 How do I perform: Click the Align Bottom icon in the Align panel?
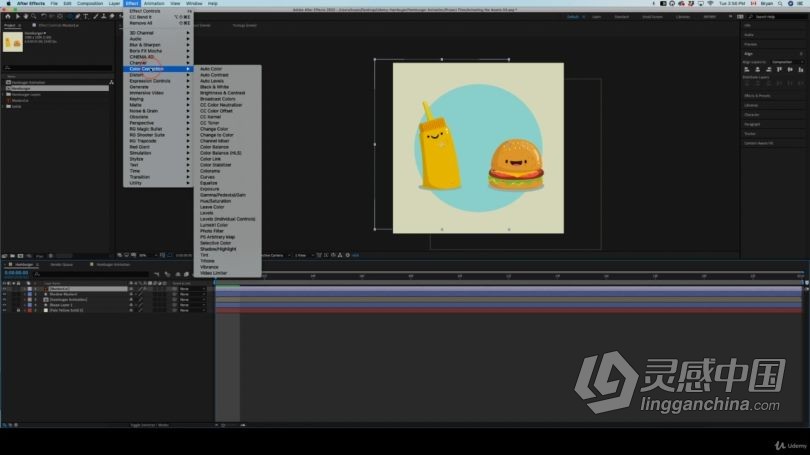click(x=801, y=69)
